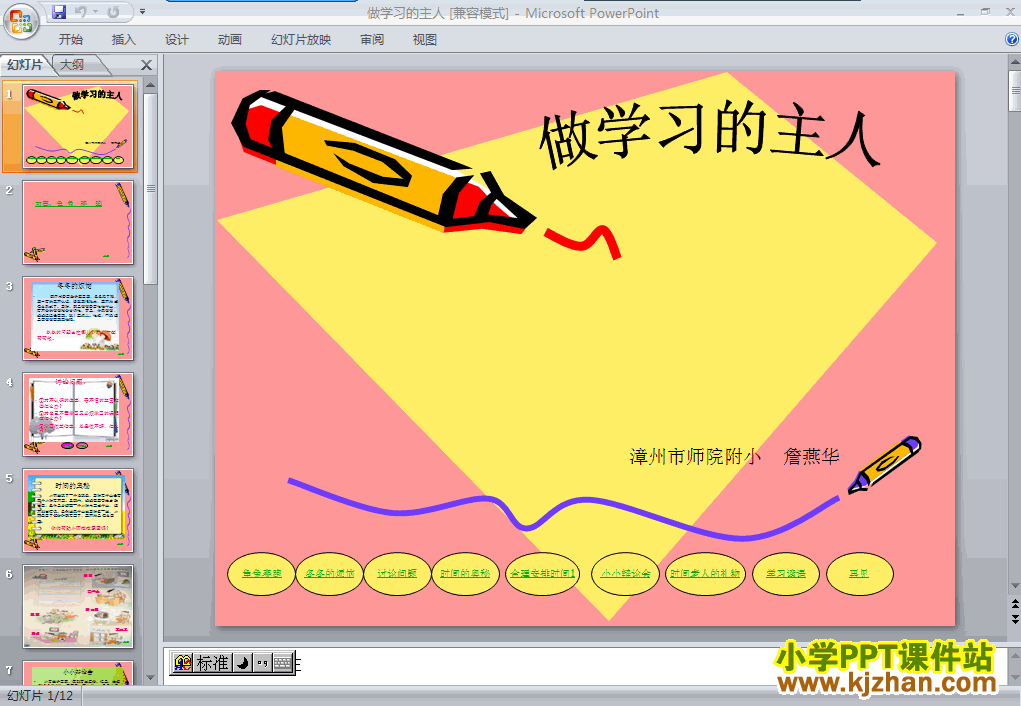Click the Undo arrow icon

click(81, 12)
